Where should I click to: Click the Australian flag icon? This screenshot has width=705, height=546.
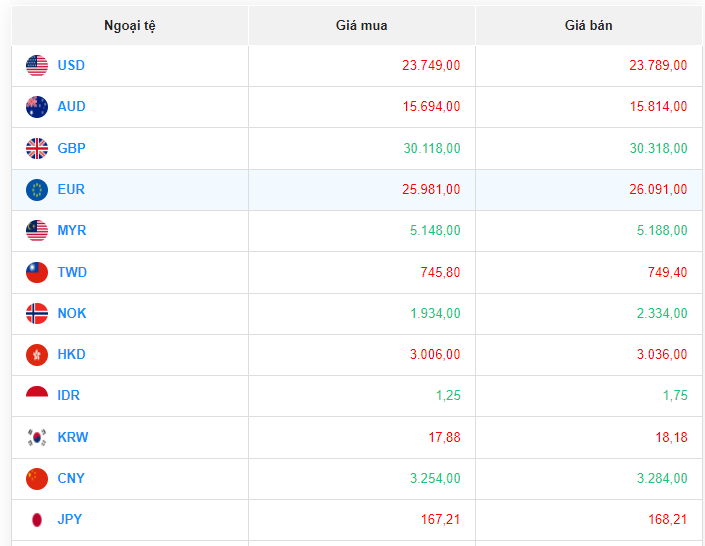37,107
